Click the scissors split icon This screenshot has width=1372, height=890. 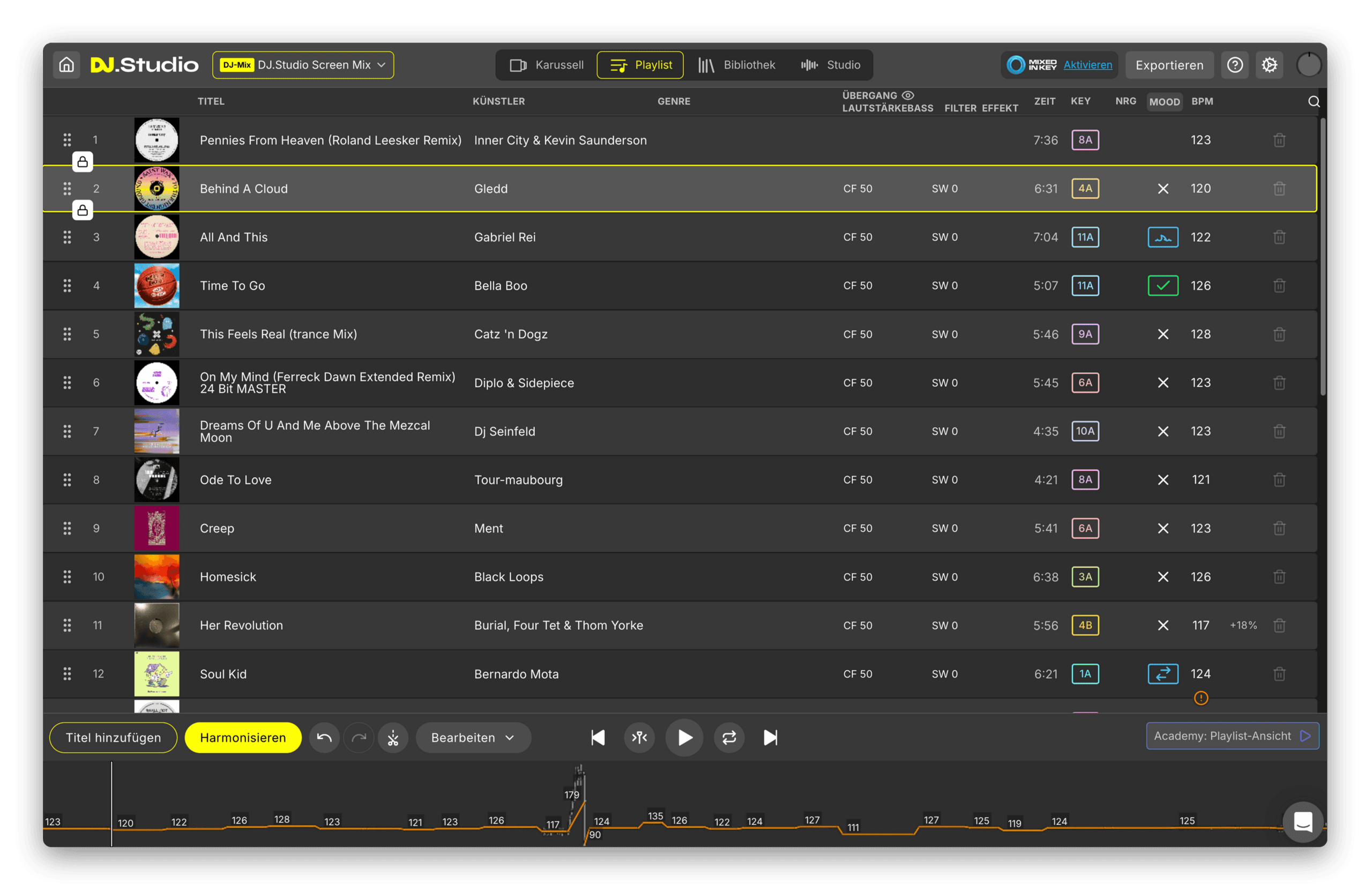point(393,737)
